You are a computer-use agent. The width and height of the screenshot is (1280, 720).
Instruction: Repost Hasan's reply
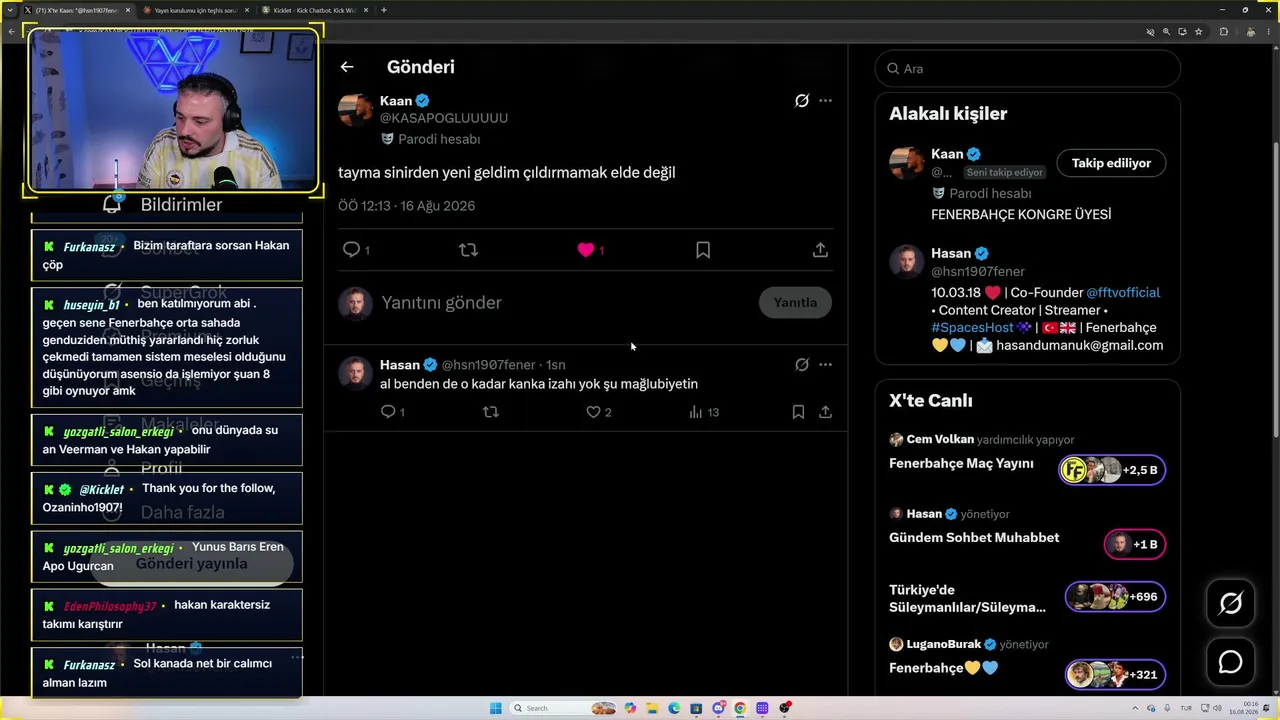490,412
